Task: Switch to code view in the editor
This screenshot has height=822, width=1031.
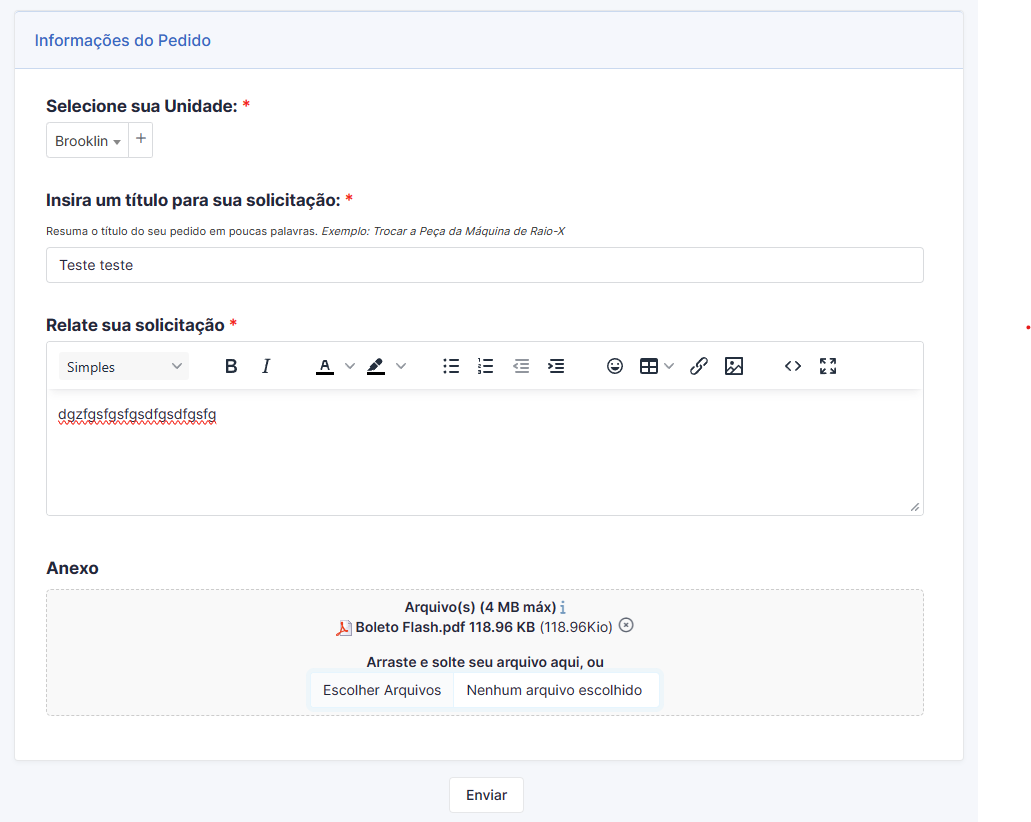Action: (793, 366)
